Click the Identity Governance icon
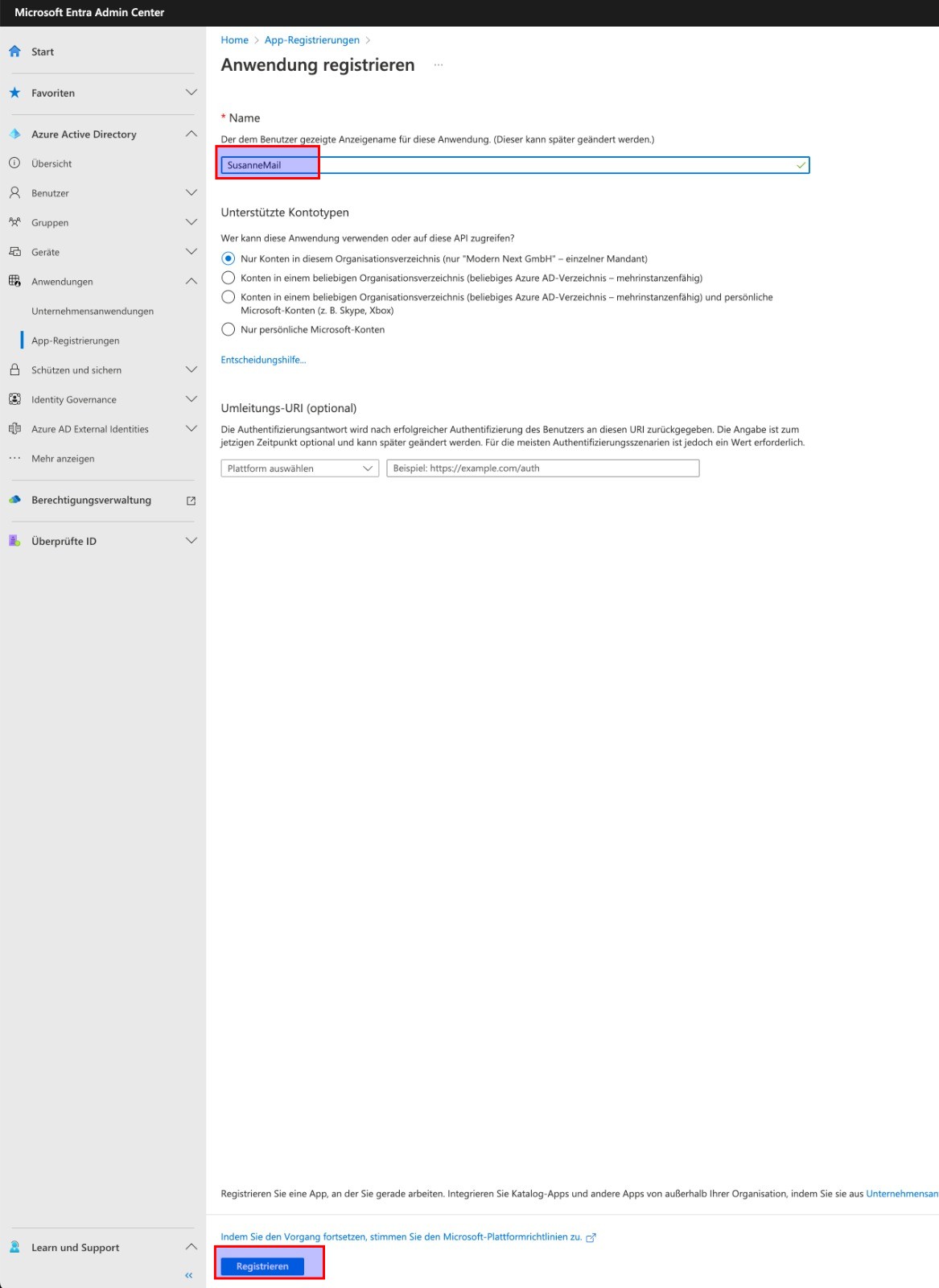Image resolution: width=939 pixels, height=1288 pixels. [x=14, y=399]
